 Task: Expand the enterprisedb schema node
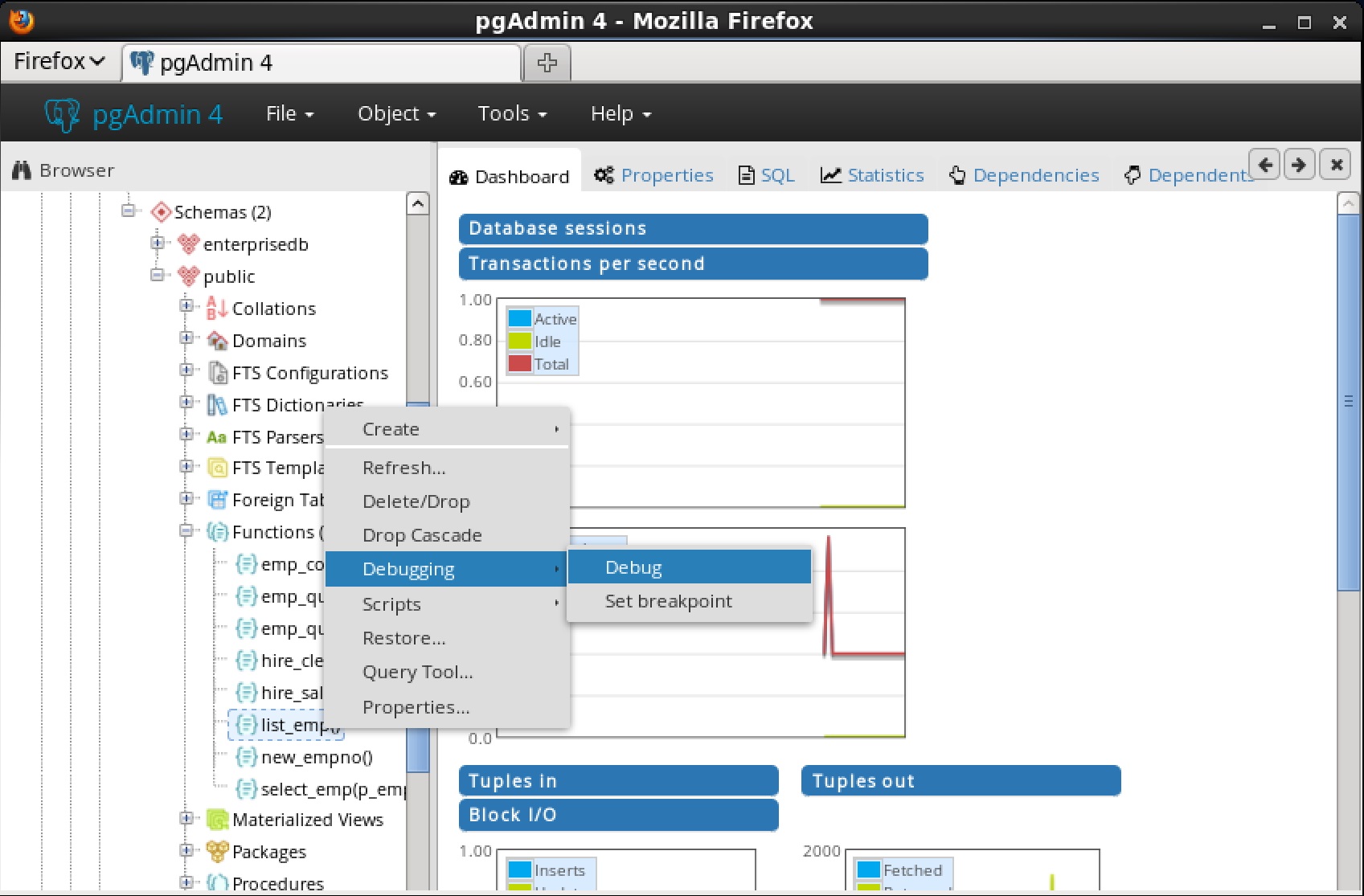coord(158,243)
